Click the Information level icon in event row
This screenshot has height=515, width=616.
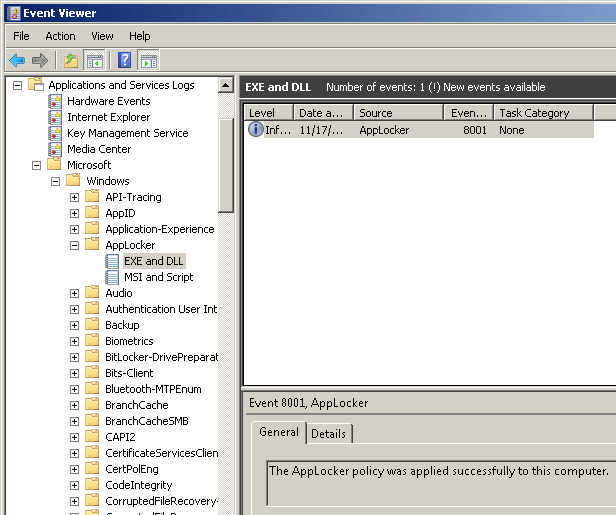click(x=255, y=129)
